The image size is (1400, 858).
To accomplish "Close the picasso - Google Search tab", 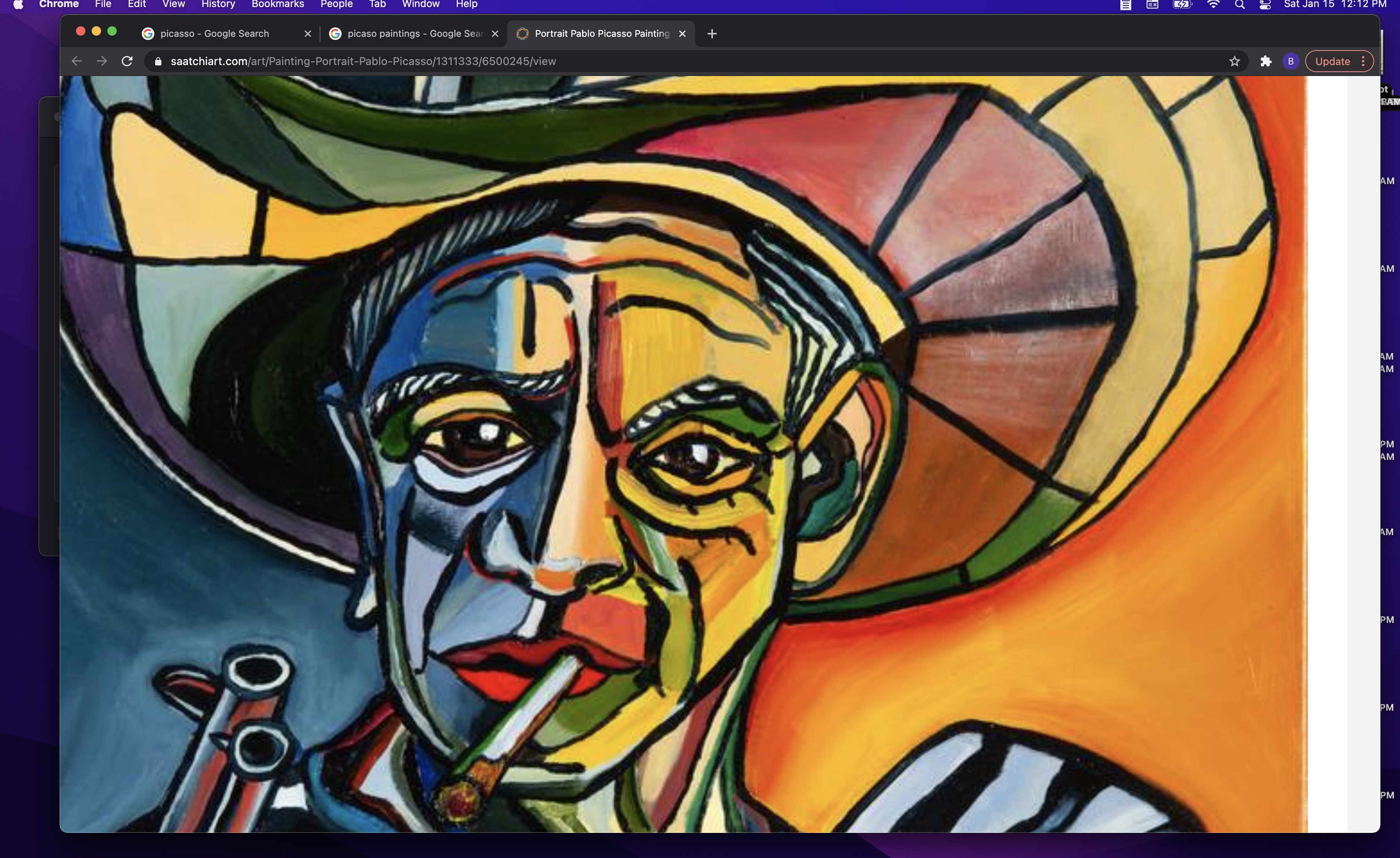I will [307, 34].
